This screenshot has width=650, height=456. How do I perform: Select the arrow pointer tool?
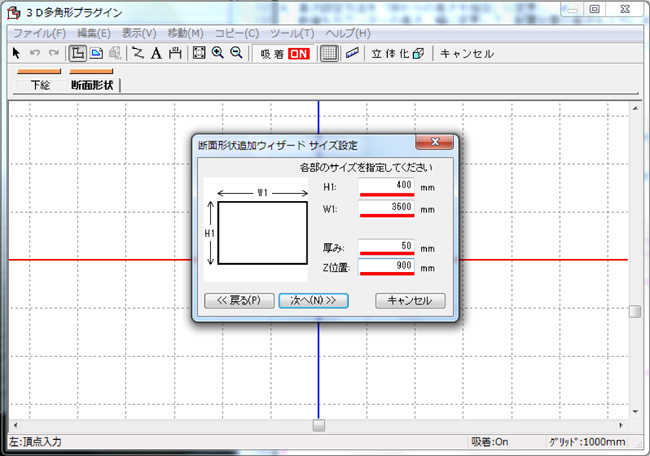[x=16, y=53]
